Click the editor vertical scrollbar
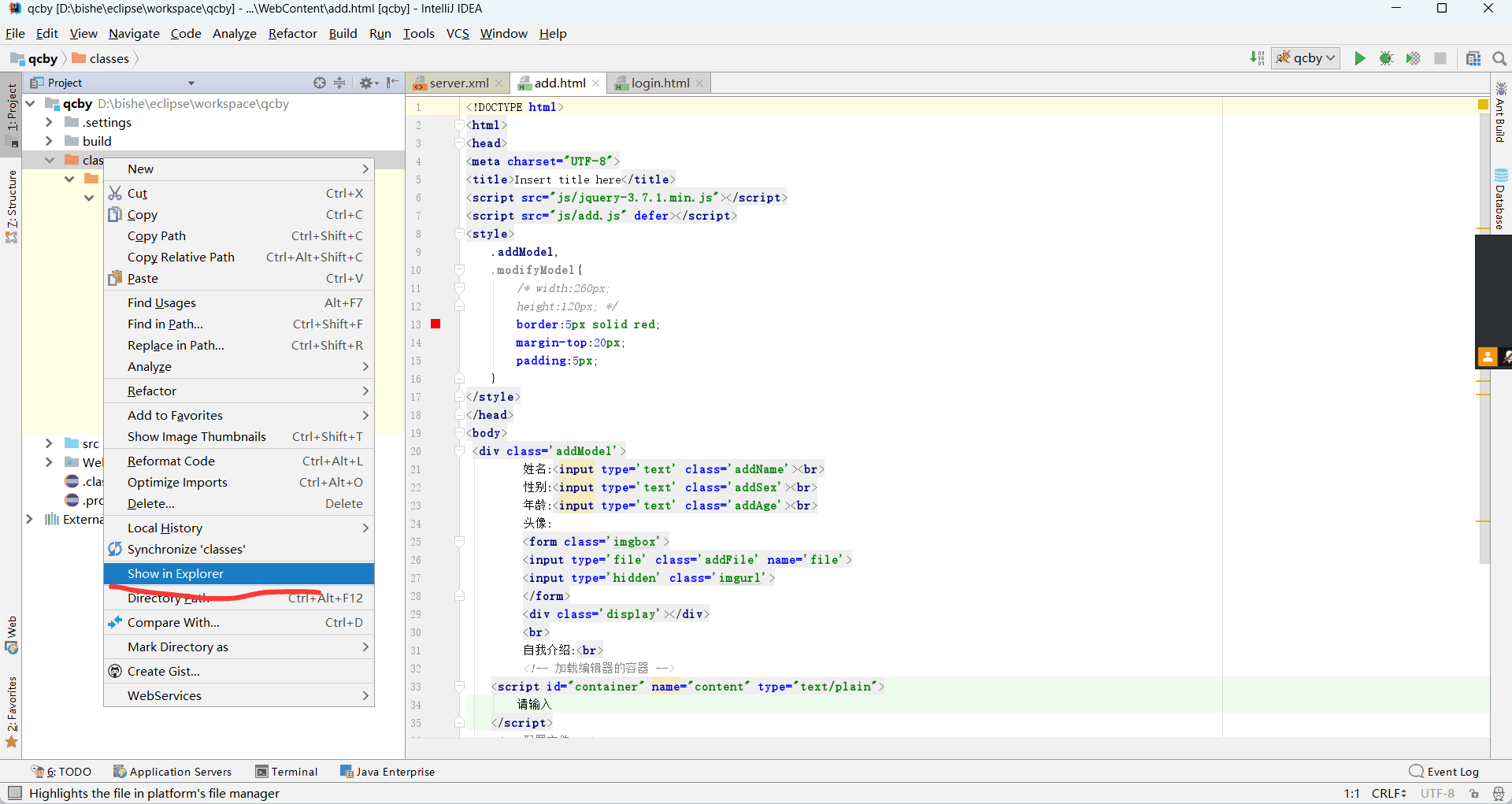The width and height of the screenshot is (1512, 804). pos(1484,339)
